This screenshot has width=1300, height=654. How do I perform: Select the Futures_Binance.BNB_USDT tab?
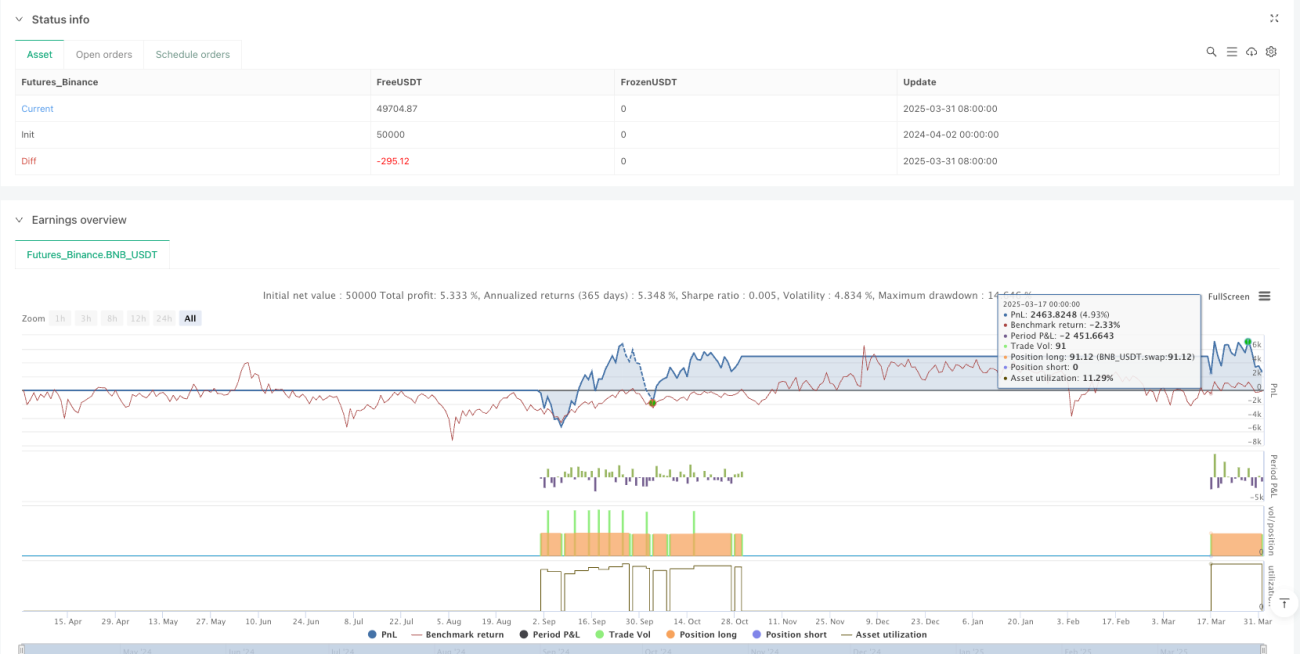(x=92, y=255)
